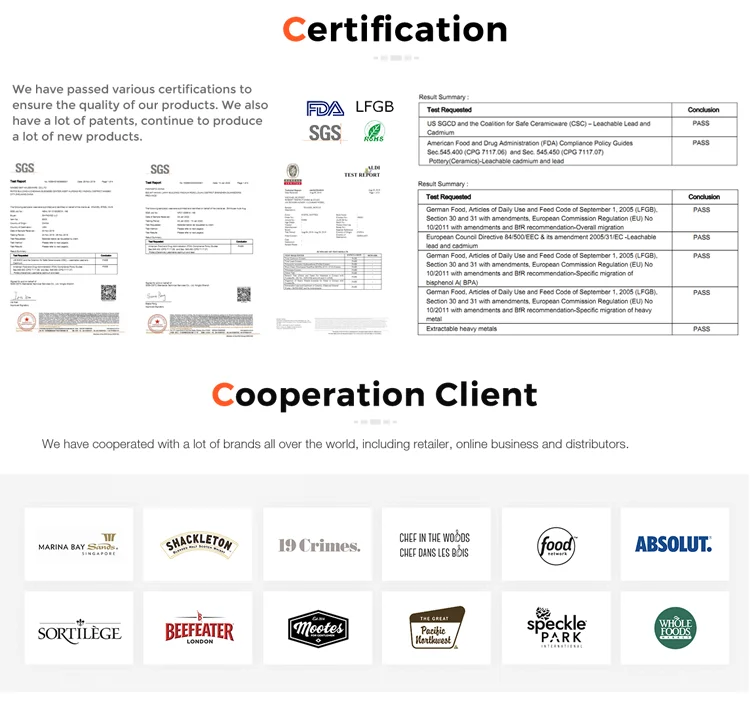Click the Whole Foods green logo

[x=675, y=628]
